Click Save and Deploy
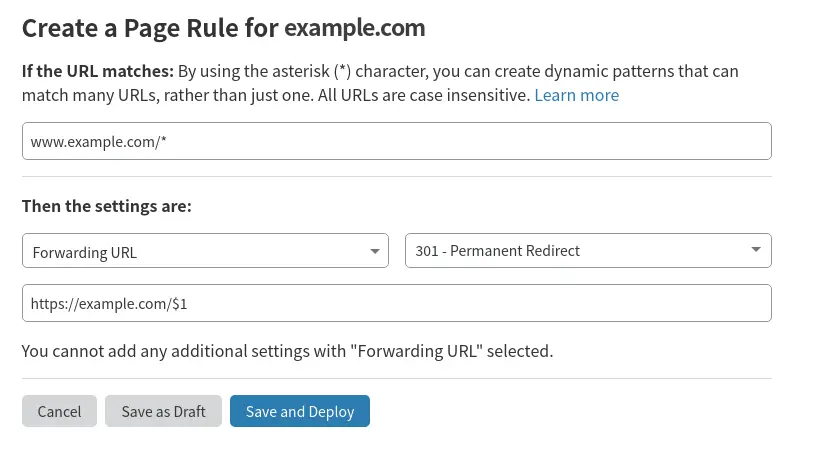This screenshot has height=453, width=823. [300, 411]
